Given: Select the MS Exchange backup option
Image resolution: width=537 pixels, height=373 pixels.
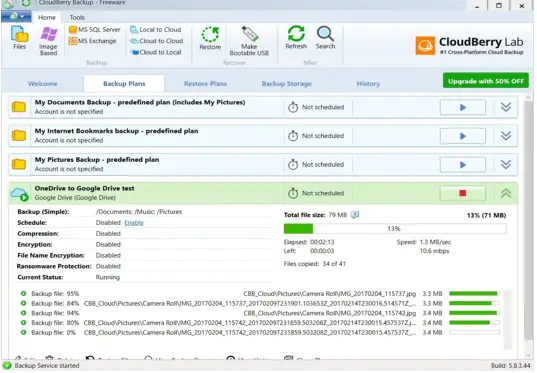Looking at the screenshot, I should coord(92,41).
